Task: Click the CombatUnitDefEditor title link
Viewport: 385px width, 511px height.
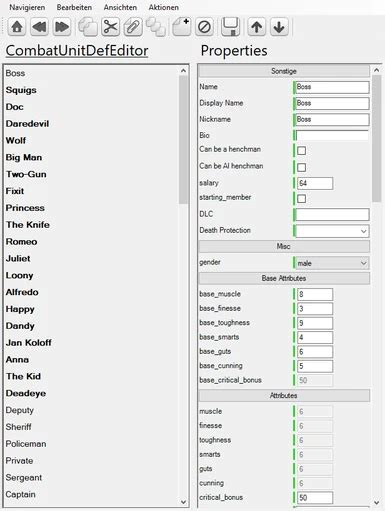Action: (77, 51)
